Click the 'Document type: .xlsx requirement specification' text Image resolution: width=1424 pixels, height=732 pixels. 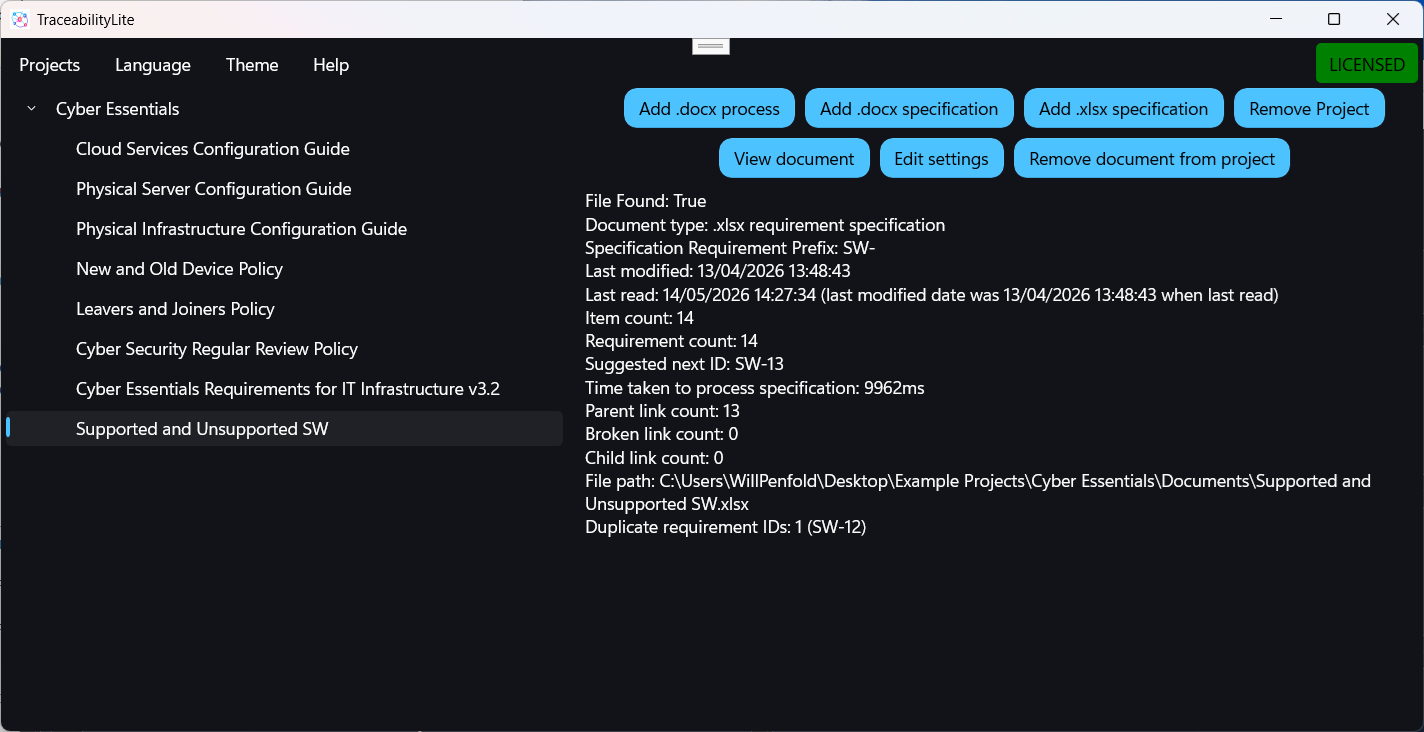[x=765, y=225]
